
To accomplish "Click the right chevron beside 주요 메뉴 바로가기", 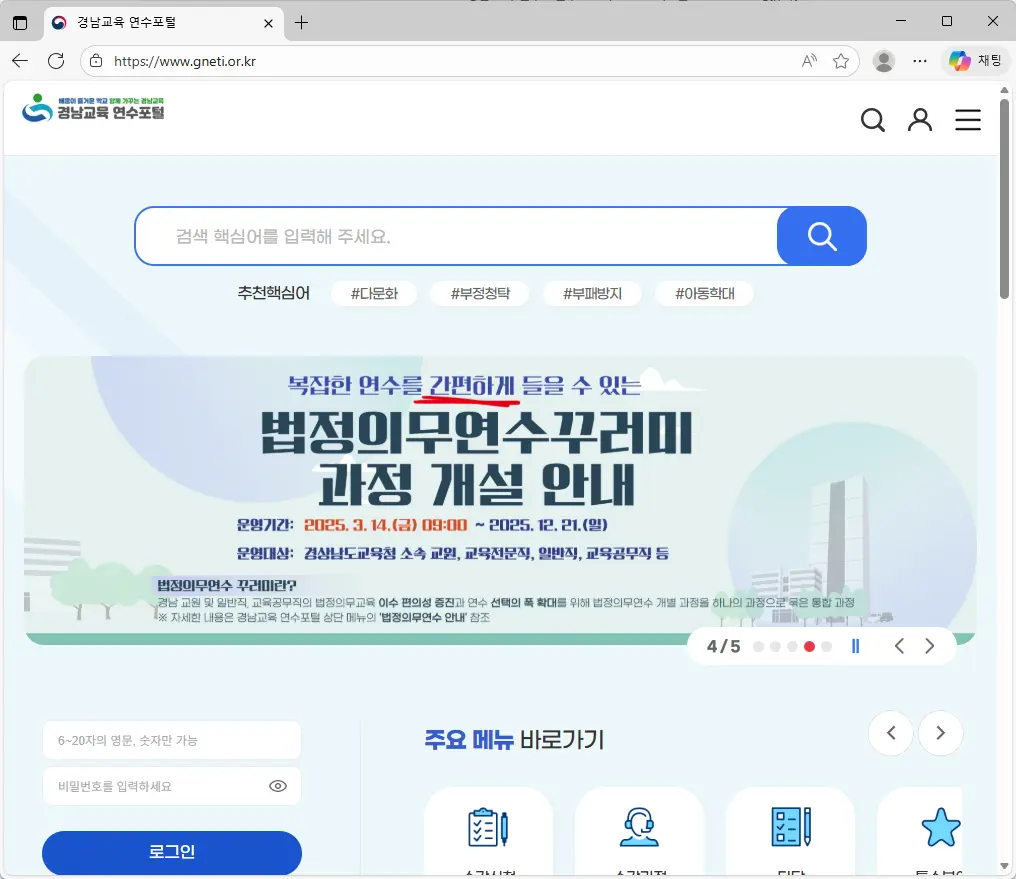I will pos(940,733).
